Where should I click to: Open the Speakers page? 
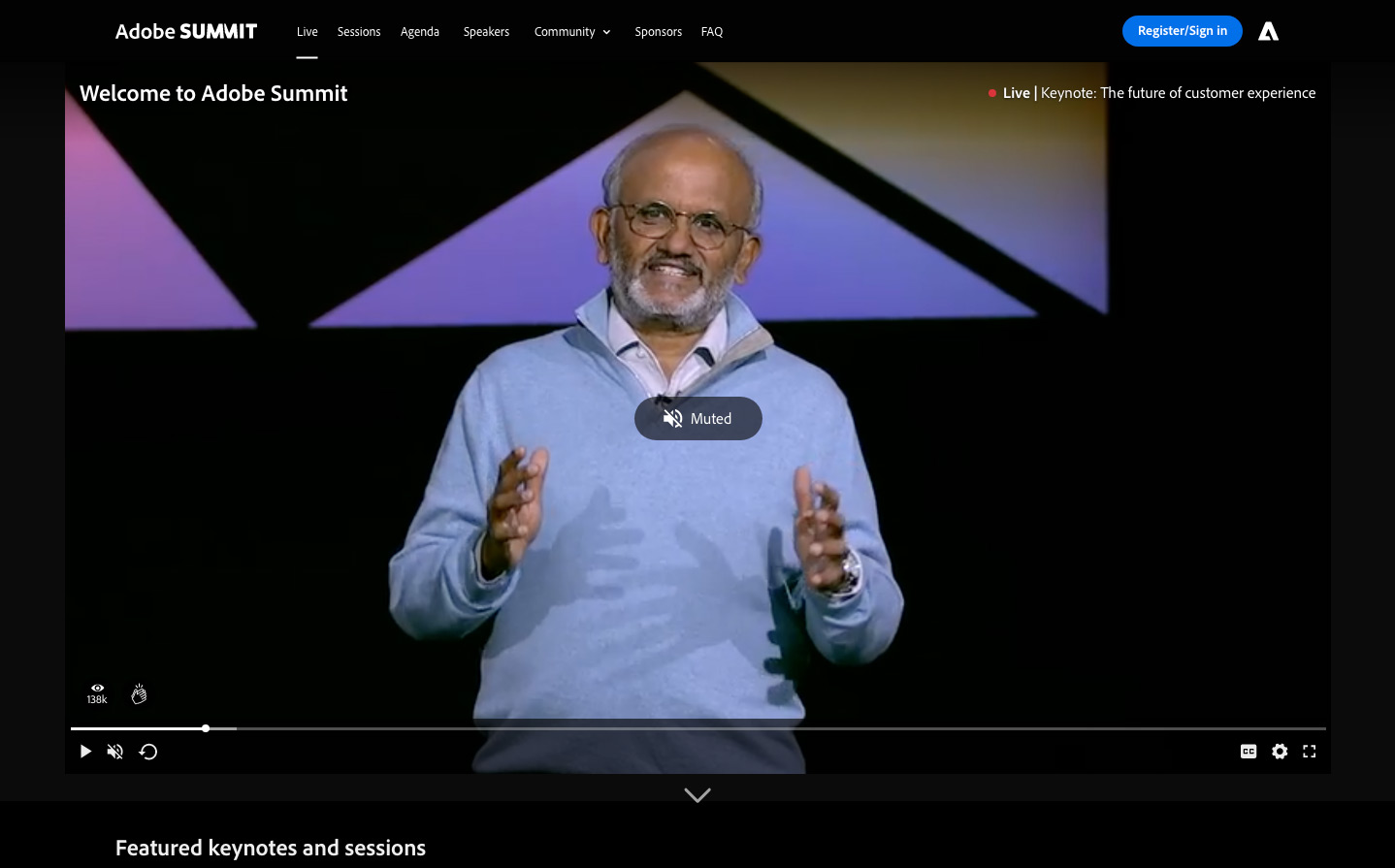(486, 32)
